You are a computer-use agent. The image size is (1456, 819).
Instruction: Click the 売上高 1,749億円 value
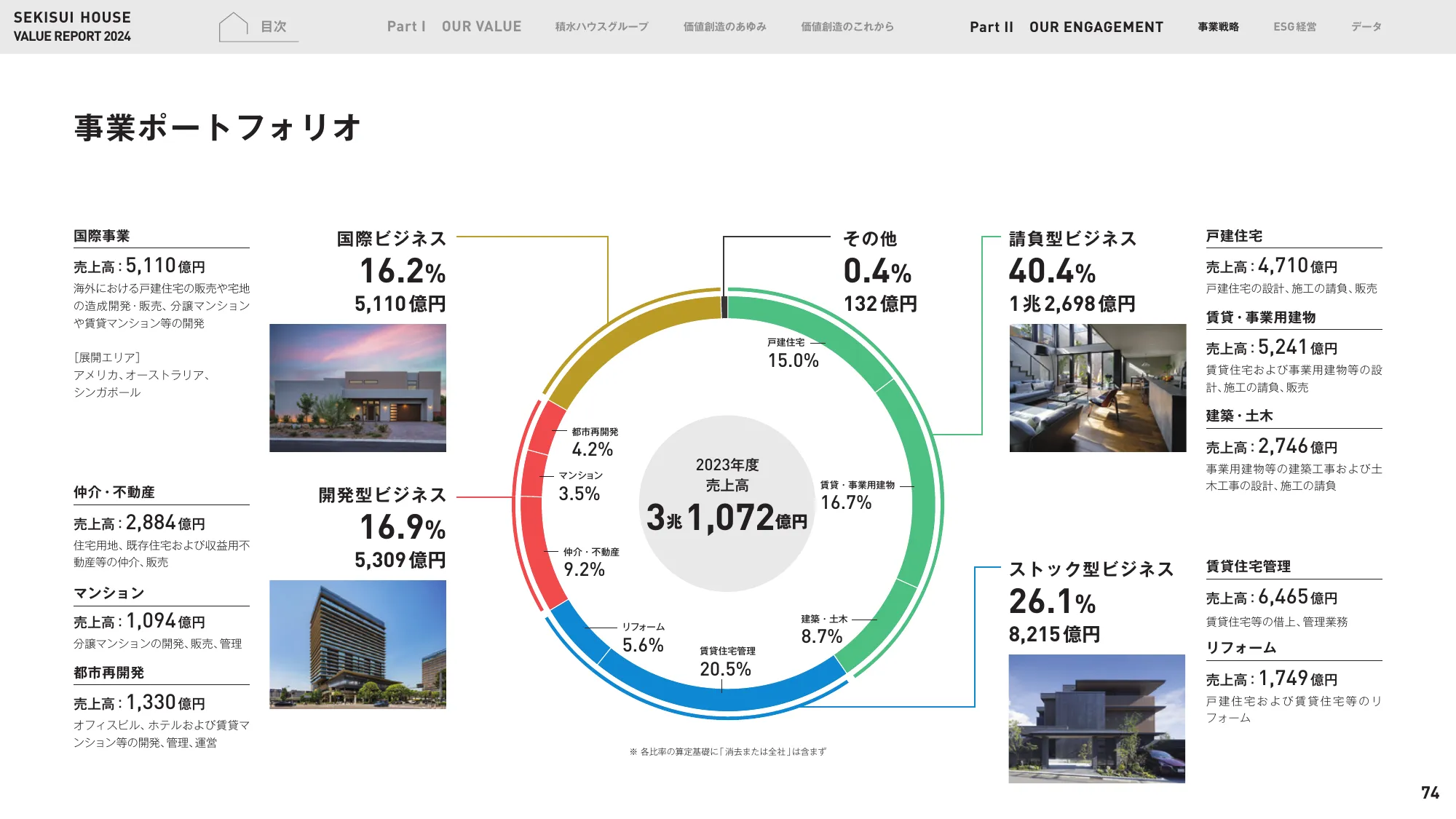tap(1272, 678)
